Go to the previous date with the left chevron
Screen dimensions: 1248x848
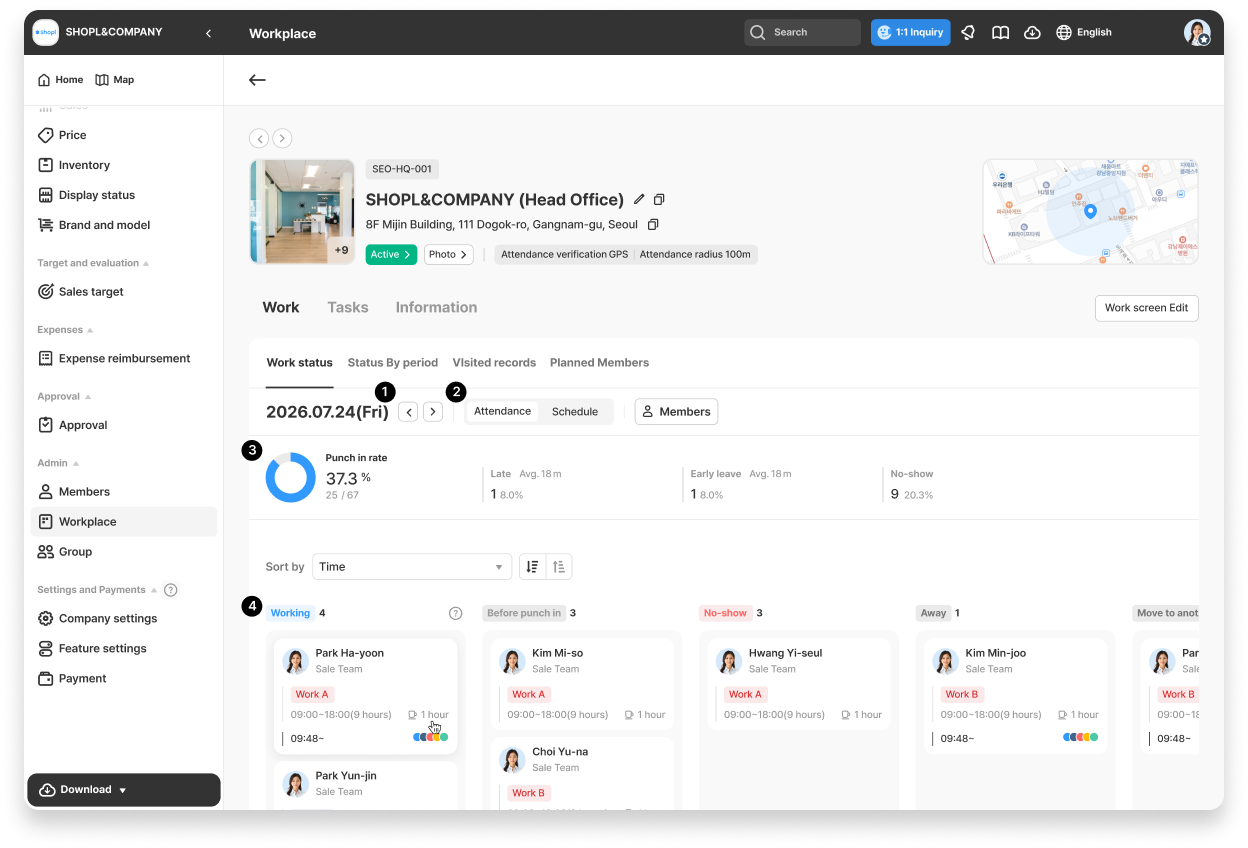pos(408,412)
